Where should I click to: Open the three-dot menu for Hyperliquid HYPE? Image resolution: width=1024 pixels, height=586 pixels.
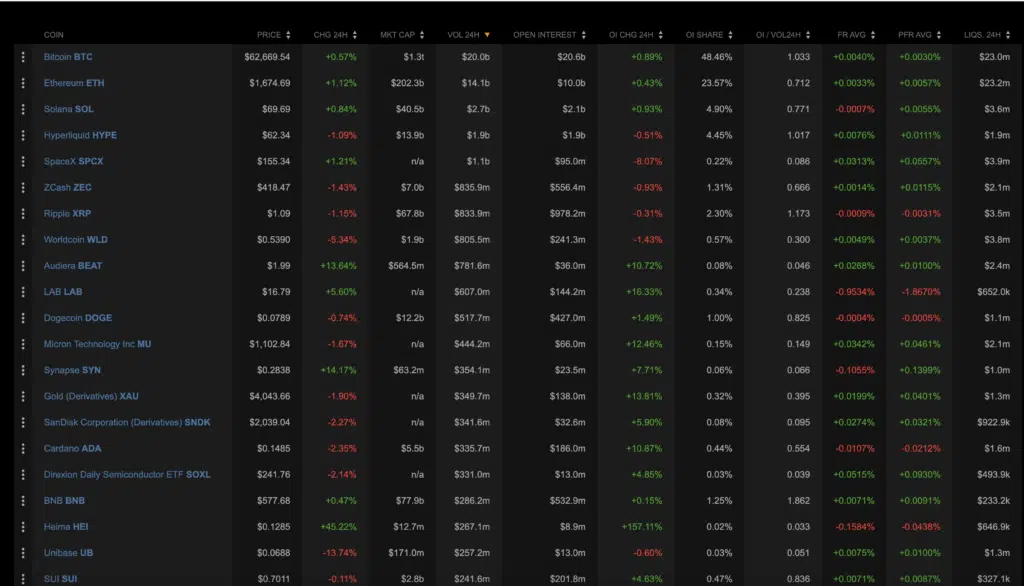[23, 135]
